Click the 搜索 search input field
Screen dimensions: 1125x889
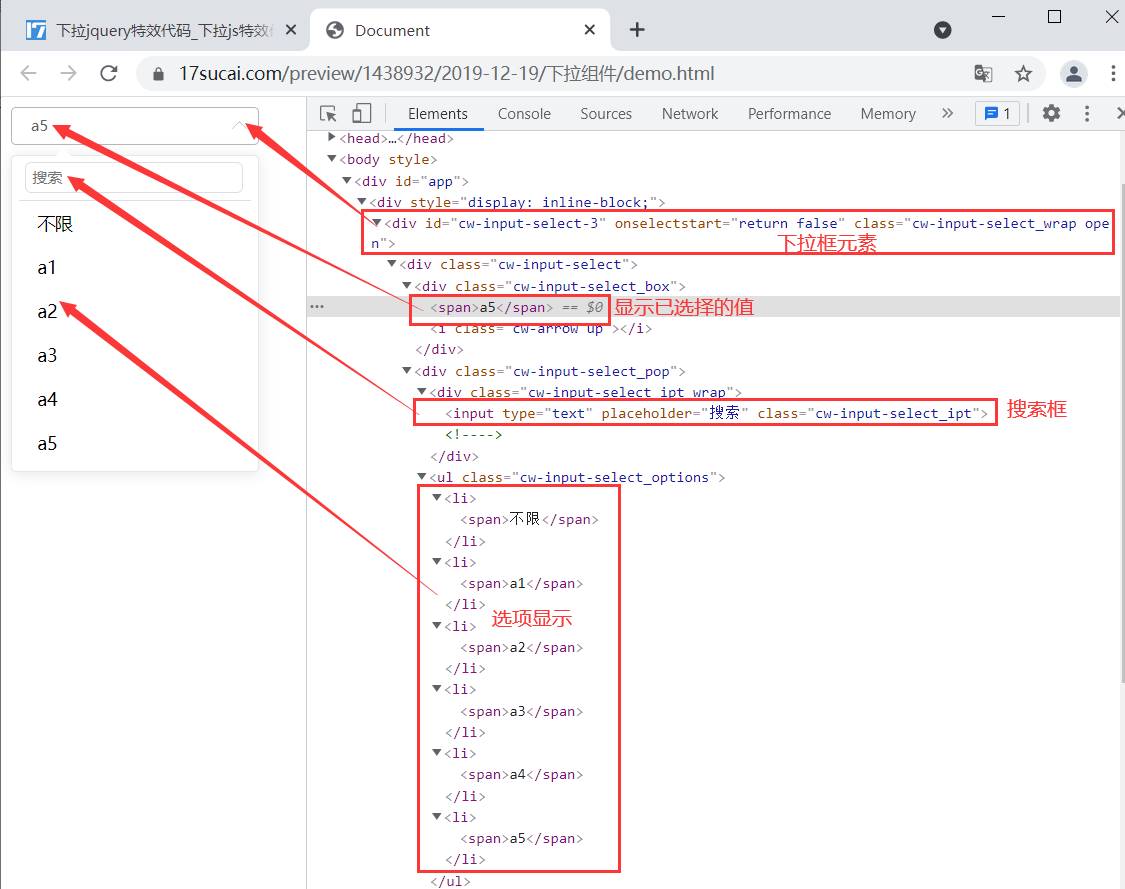pyautogui.click(x=134, y=178)
